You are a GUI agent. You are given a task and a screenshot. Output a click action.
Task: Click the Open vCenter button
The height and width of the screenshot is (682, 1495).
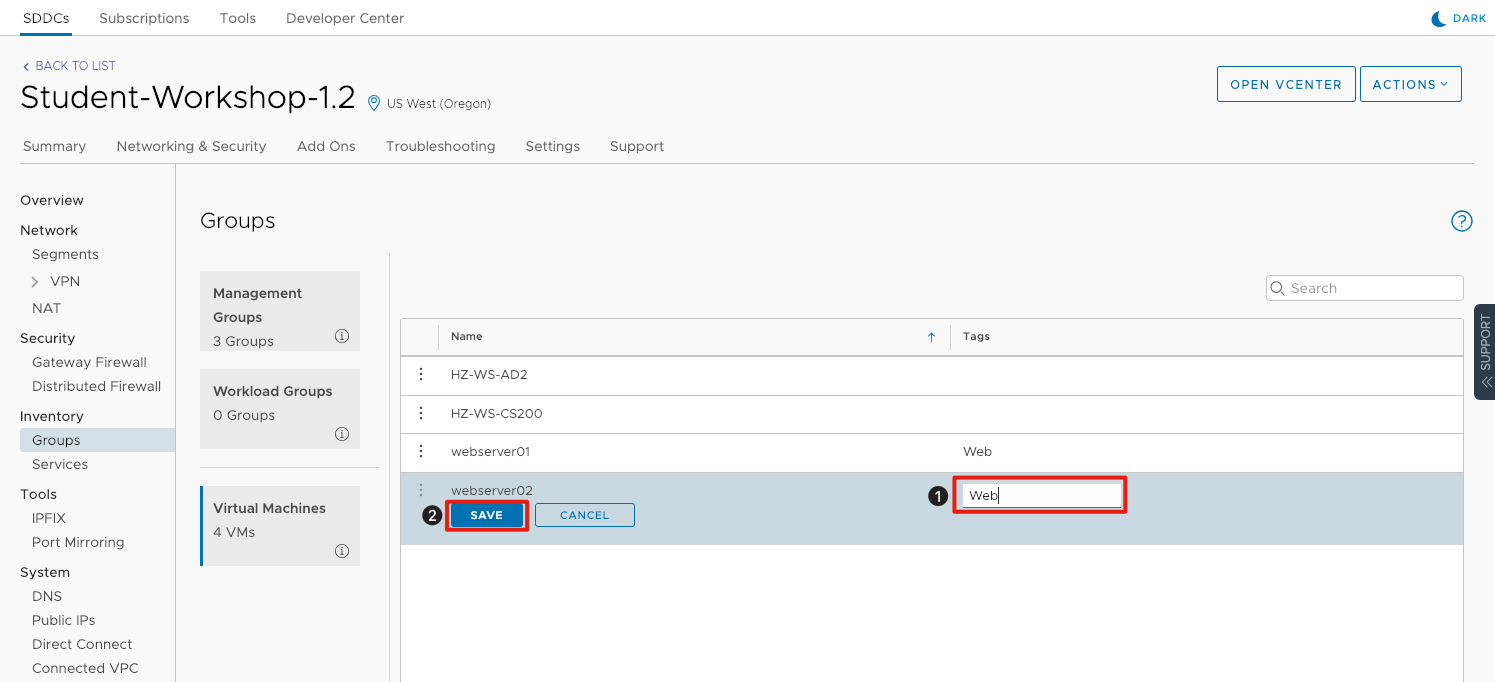(1285, 84)
